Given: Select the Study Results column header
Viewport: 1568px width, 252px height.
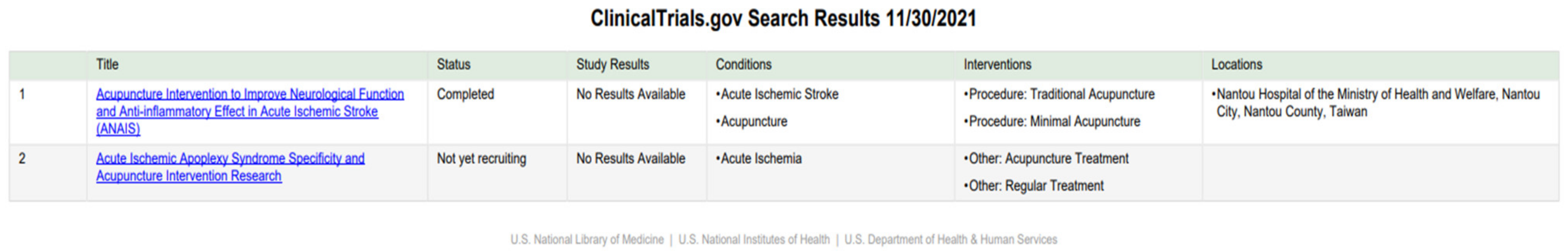Looking at the screenshot, I should (612, 65).
